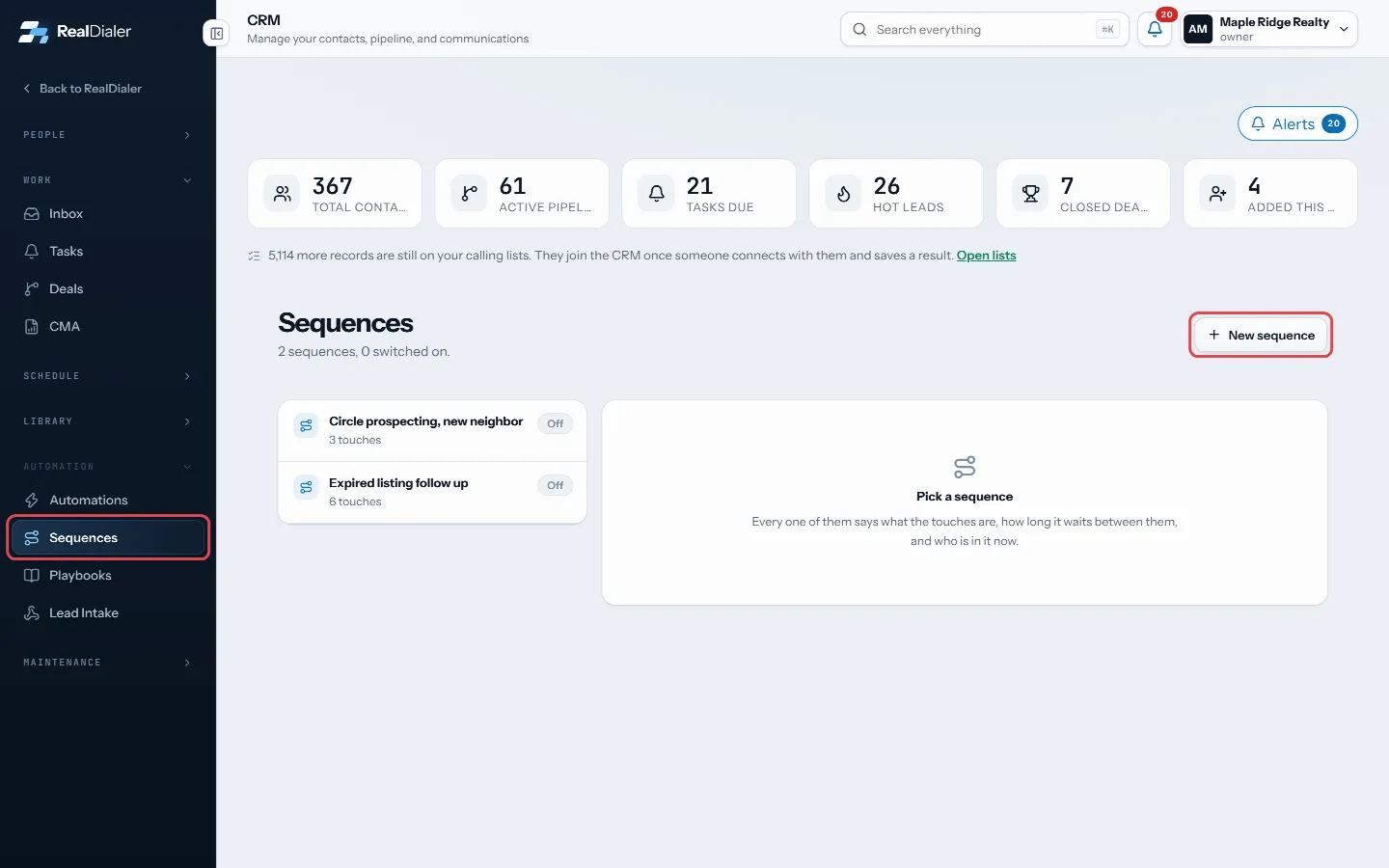Click the Sequences sidebar icon
Screen dimensions: 1389x868
32,537
